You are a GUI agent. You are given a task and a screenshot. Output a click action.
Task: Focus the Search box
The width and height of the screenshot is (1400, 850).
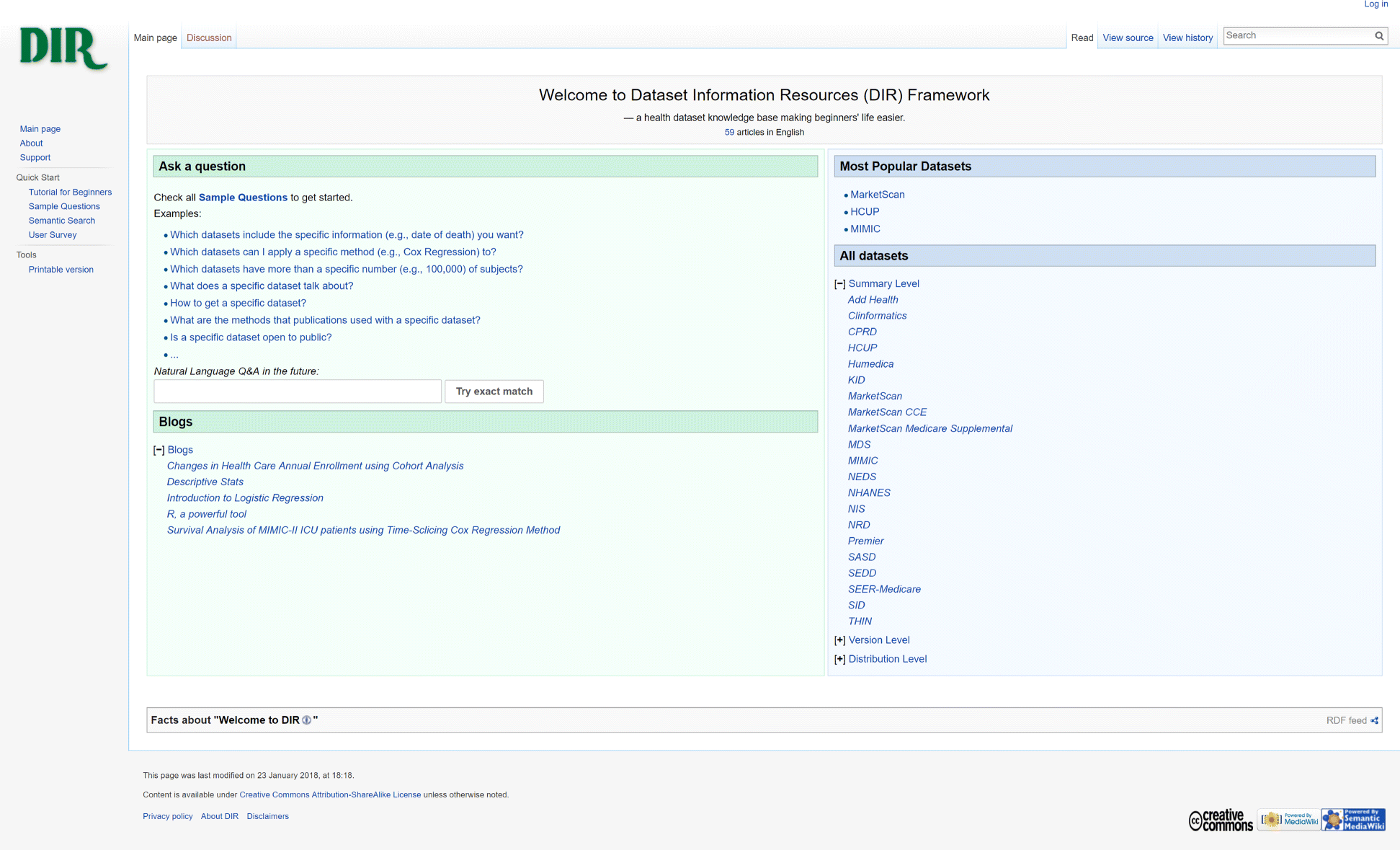[1297, 35]
